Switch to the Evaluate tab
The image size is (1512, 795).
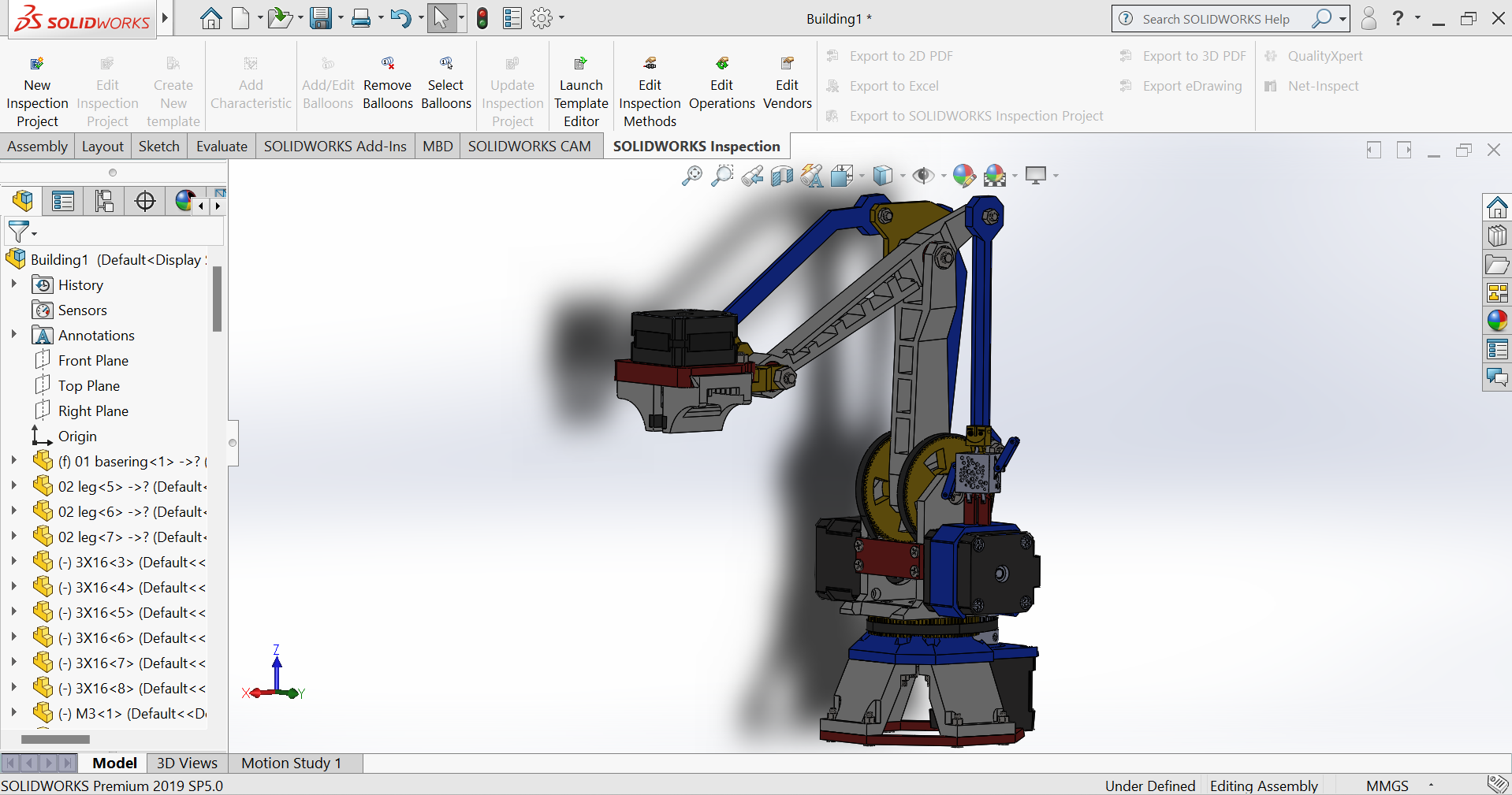point(222,147)
